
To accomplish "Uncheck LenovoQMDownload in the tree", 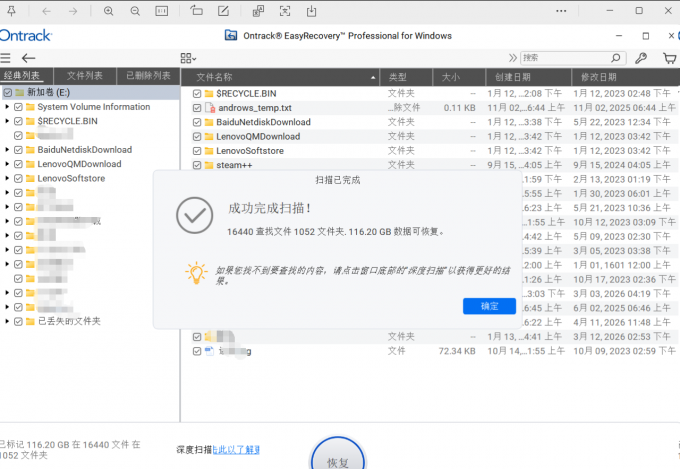I will click(18, 164).
